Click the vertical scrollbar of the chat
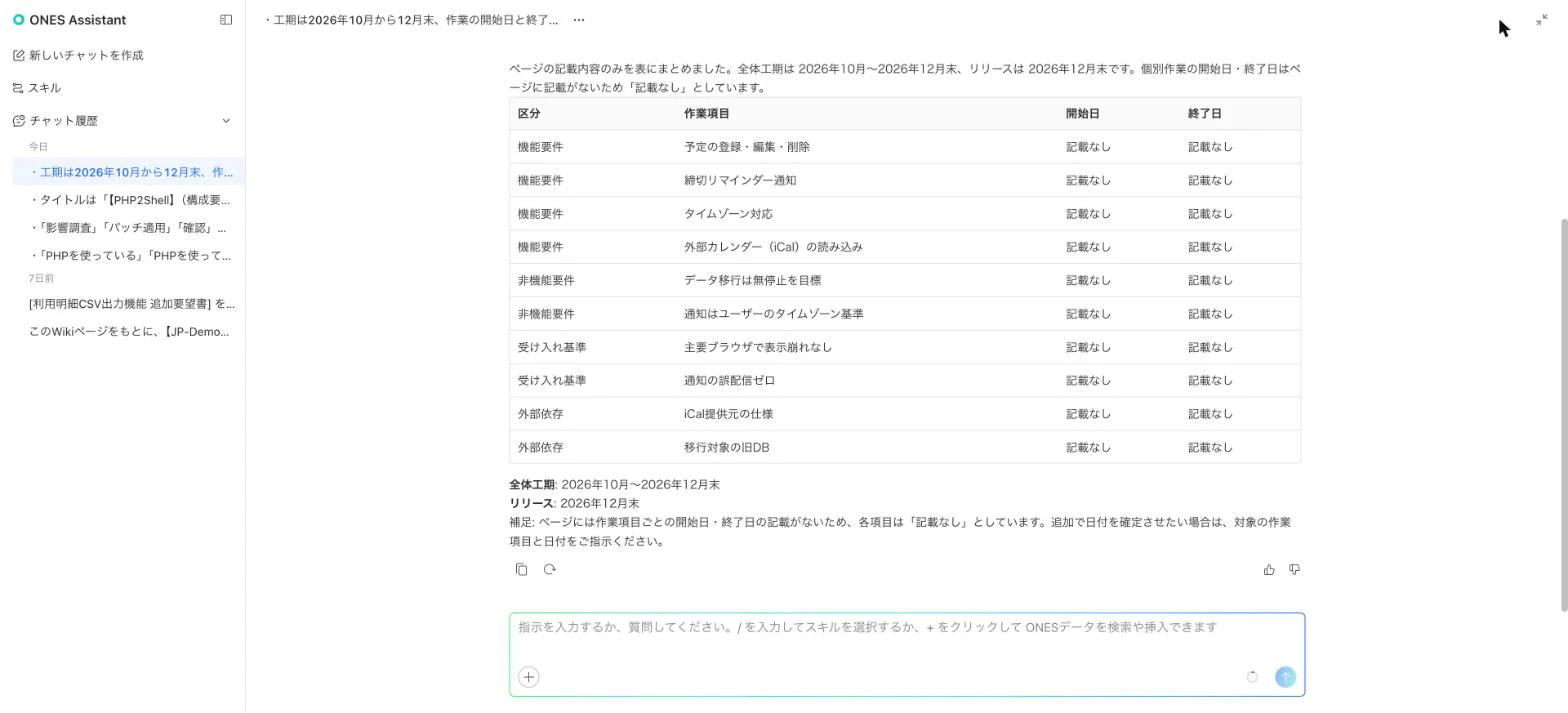The width and height of the screenshot is (1568, 713). point(1563,414)
